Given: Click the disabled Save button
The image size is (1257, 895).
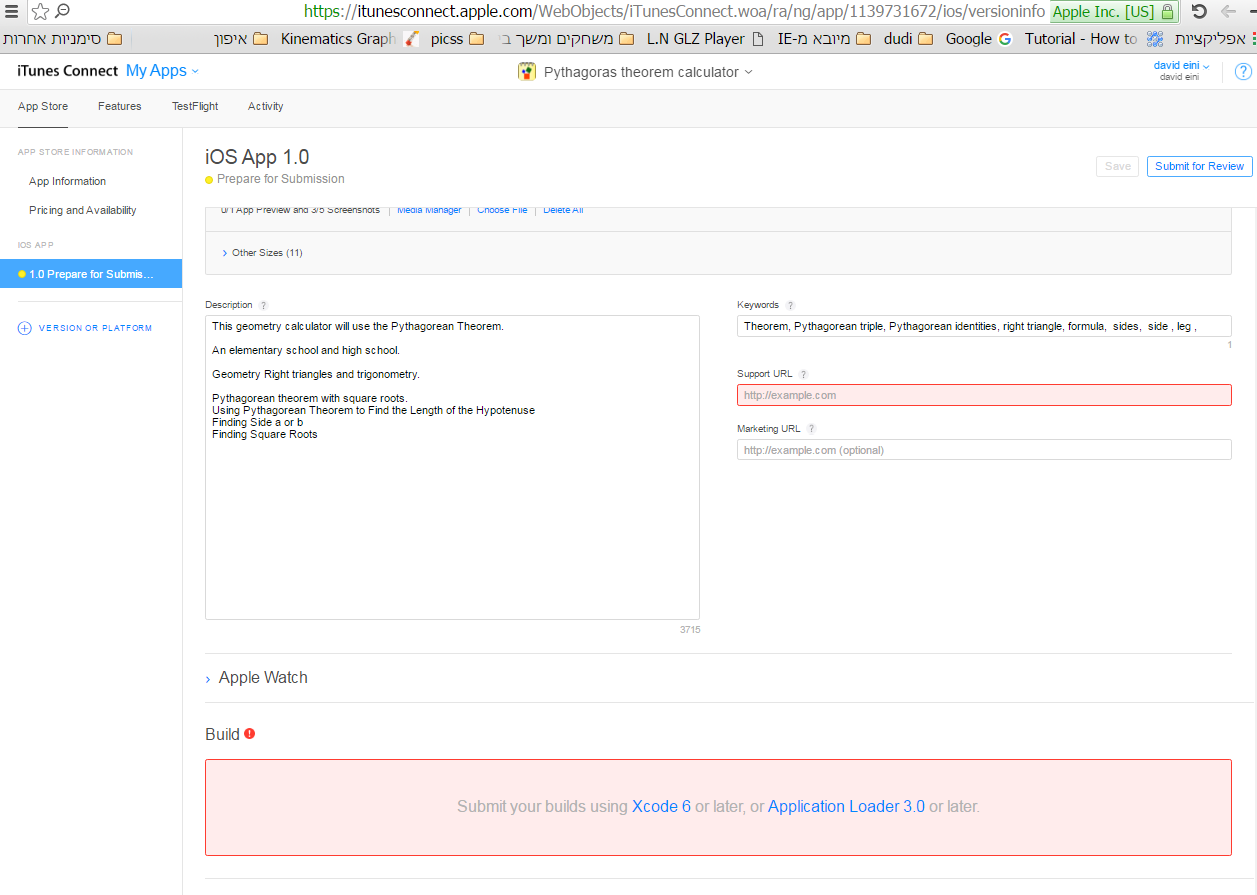Looking at the screenshot, I should click(x=1117, y=166).
